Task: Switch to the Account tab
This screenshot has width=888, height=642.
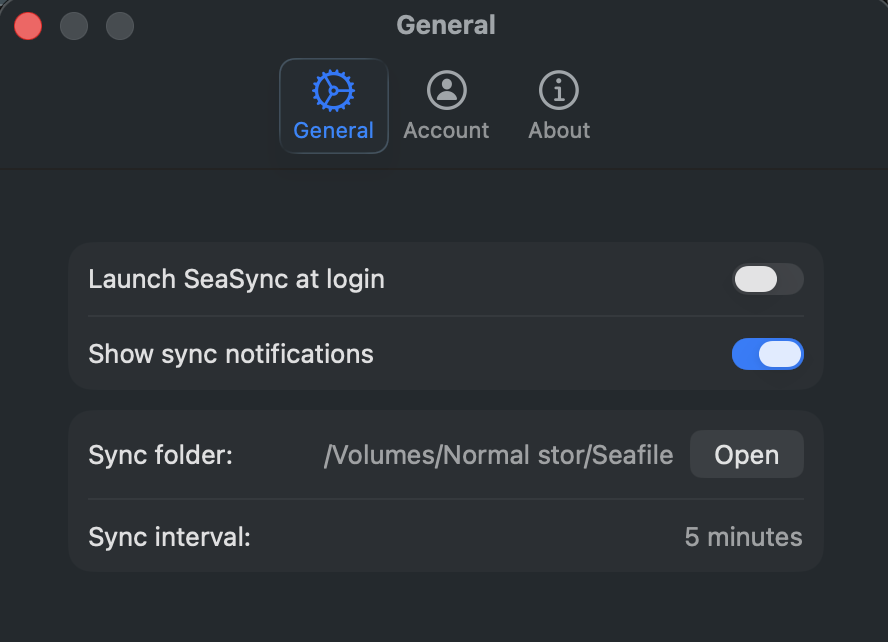Action: pos(446,105)
